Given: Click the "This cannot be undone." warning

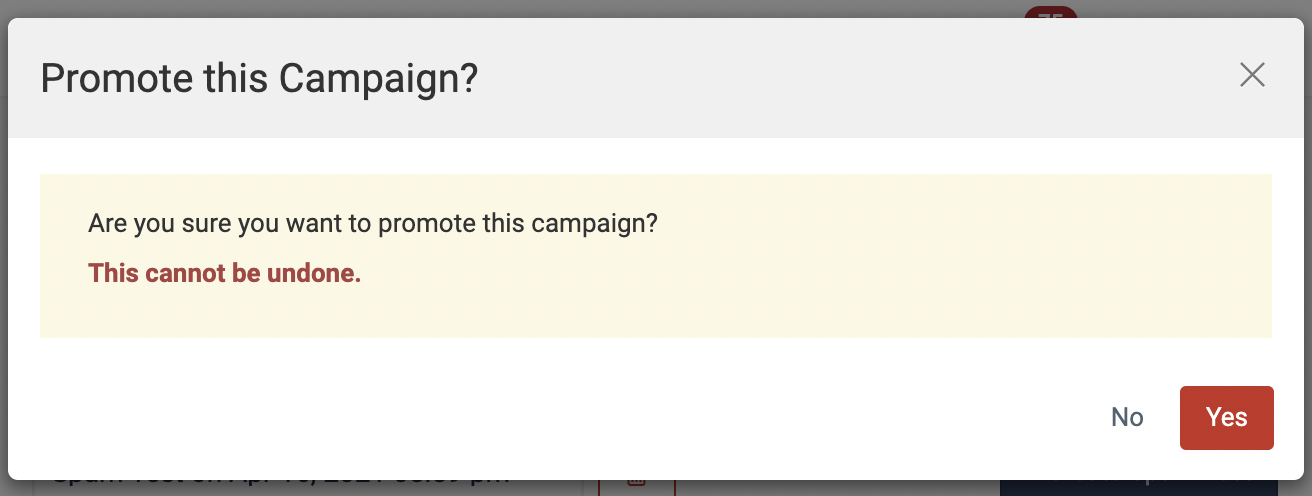Looking at the screenshot, I should click(224, 273).
